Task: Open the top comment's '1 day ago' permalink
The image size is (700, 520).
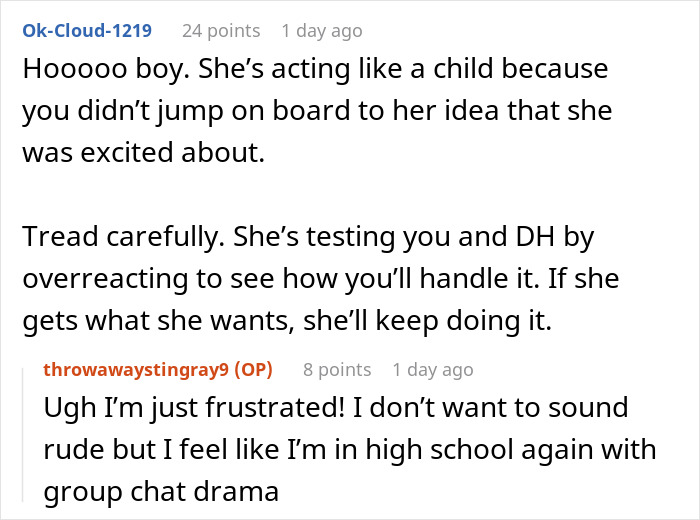Action: [322, 31]
